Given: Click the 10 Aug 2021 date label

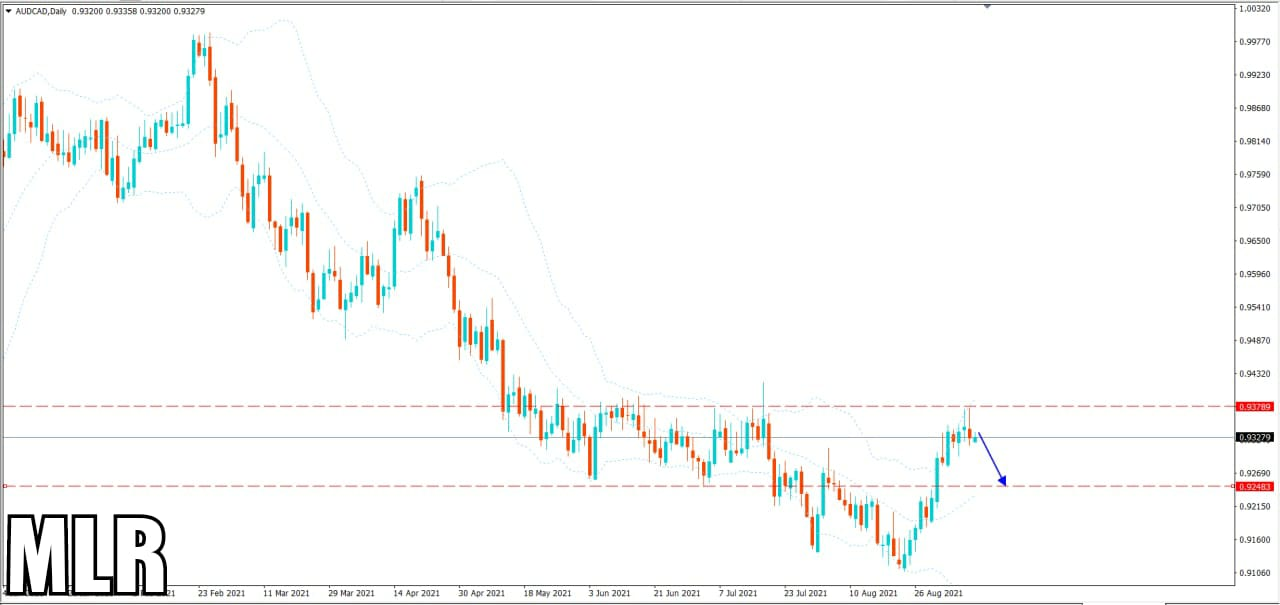Looking at the screenshot, I should 872,593.
